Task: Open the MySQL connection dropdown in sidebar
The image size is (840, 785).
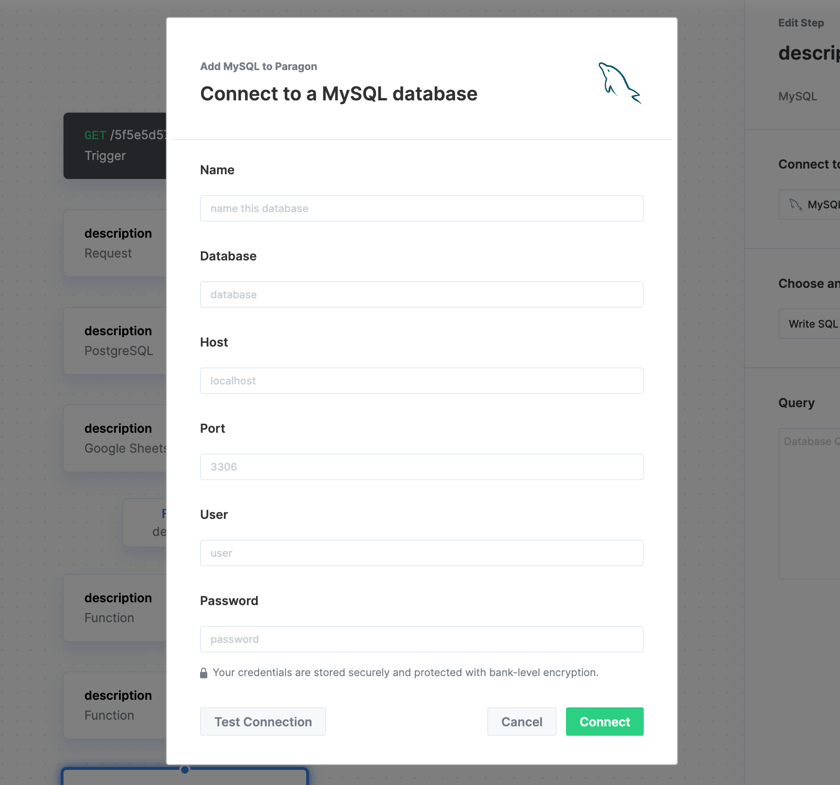Action: point(809,205)
